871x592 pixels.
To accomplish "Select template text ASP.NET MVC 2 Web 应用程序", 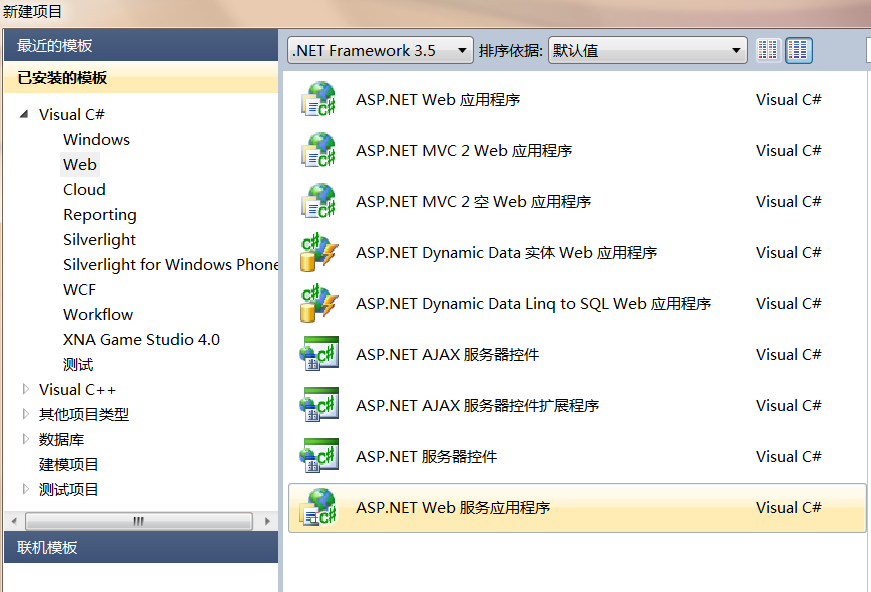I will (464, 150).
